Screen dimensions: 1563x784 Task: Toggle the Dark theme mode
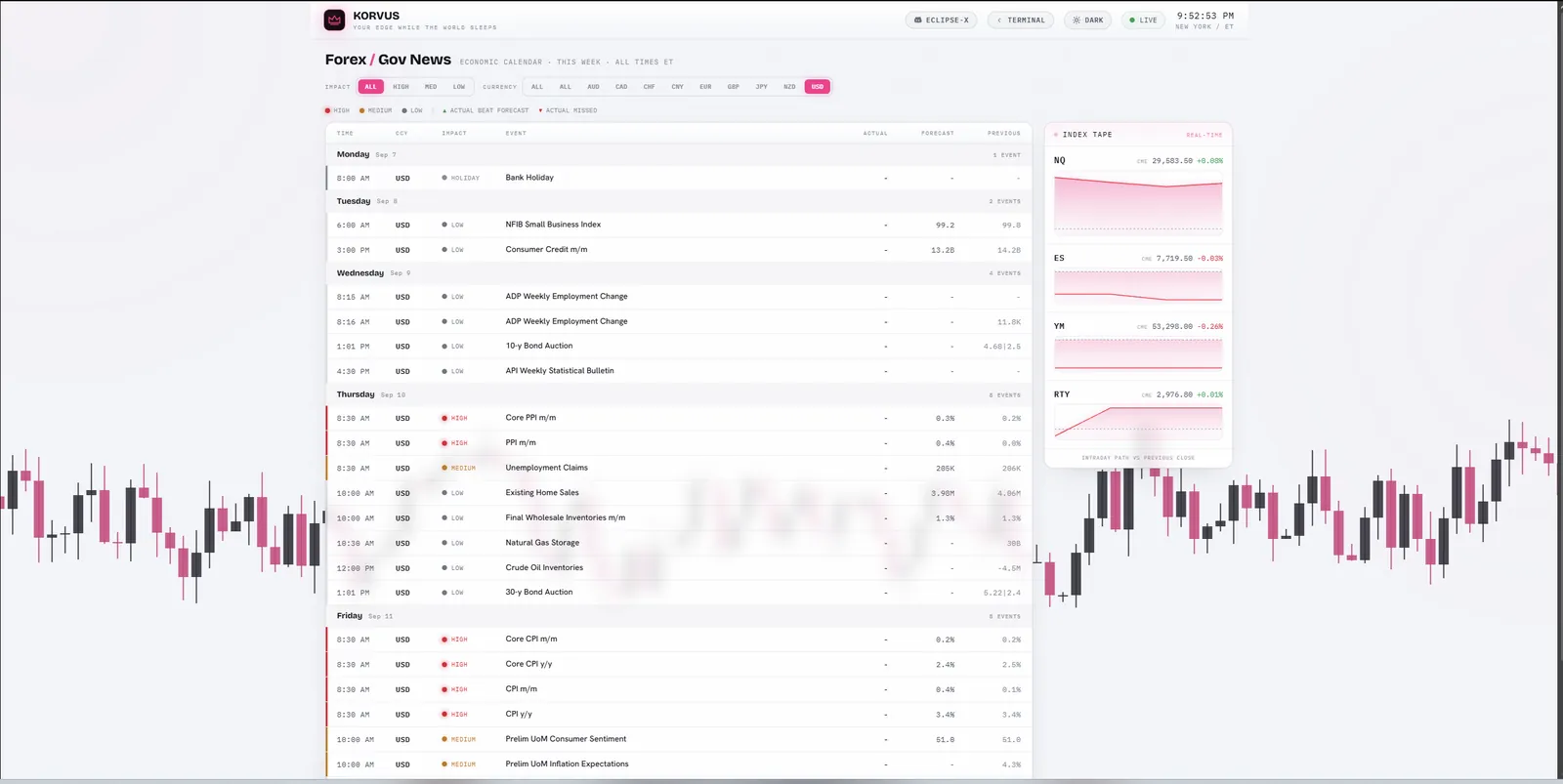pyautogui.click(x=1088, y=20)
